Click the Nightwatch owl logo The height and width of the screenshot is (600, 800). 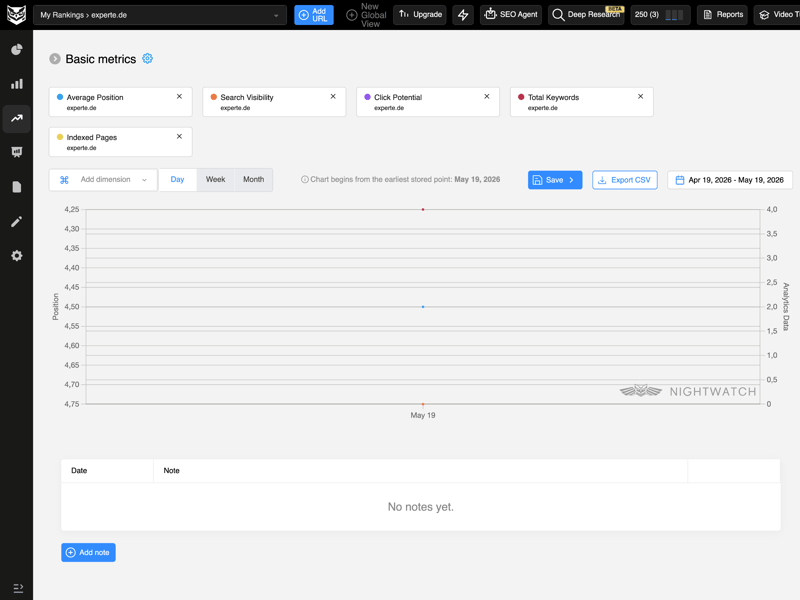[x=16, y=15]
